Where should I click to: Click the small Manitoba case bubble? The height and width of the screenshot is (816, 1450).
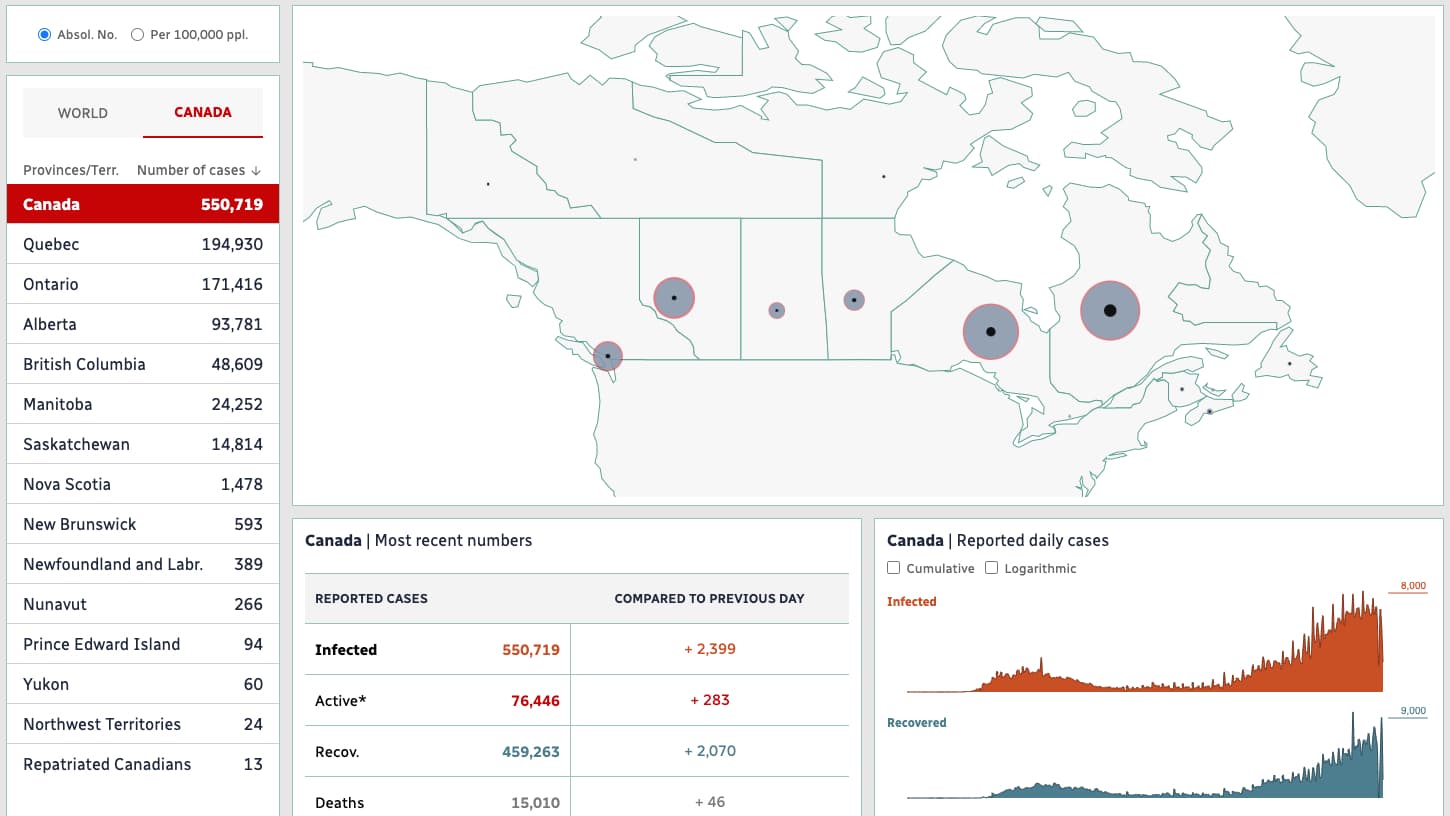point(853,299)
